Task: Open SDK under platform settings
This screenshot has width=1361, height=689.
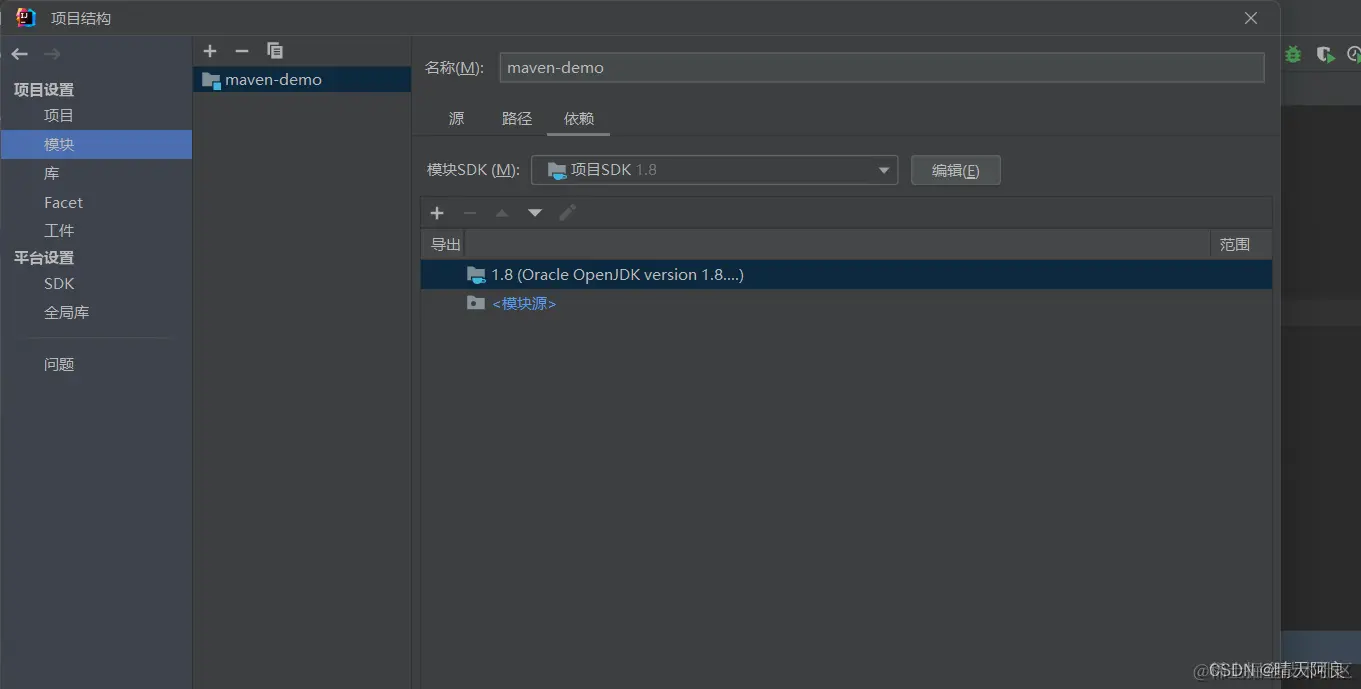Action: pos(59,284)
